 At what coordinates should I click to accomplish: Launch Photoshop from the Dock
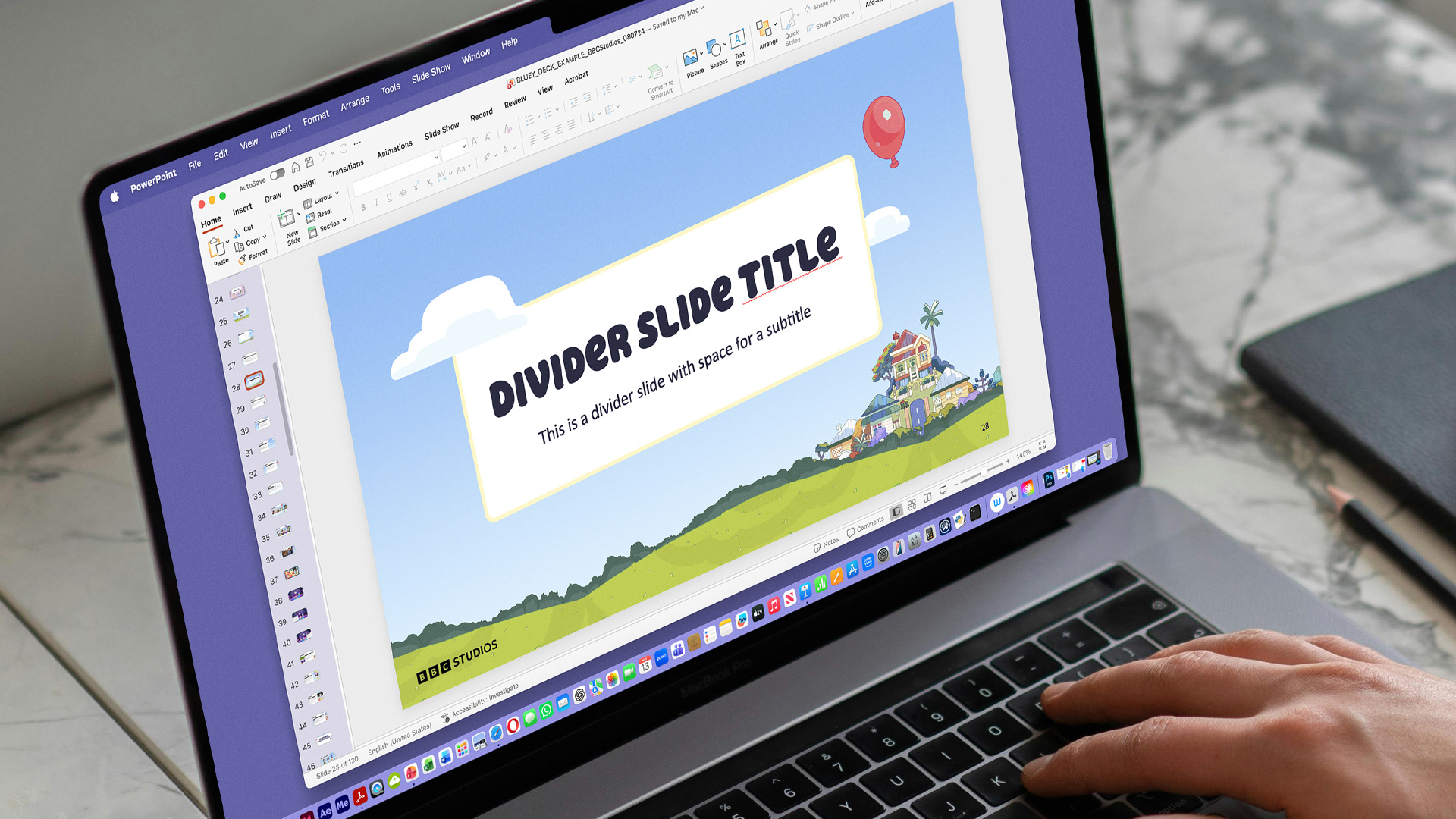(x=1048, y=479)
